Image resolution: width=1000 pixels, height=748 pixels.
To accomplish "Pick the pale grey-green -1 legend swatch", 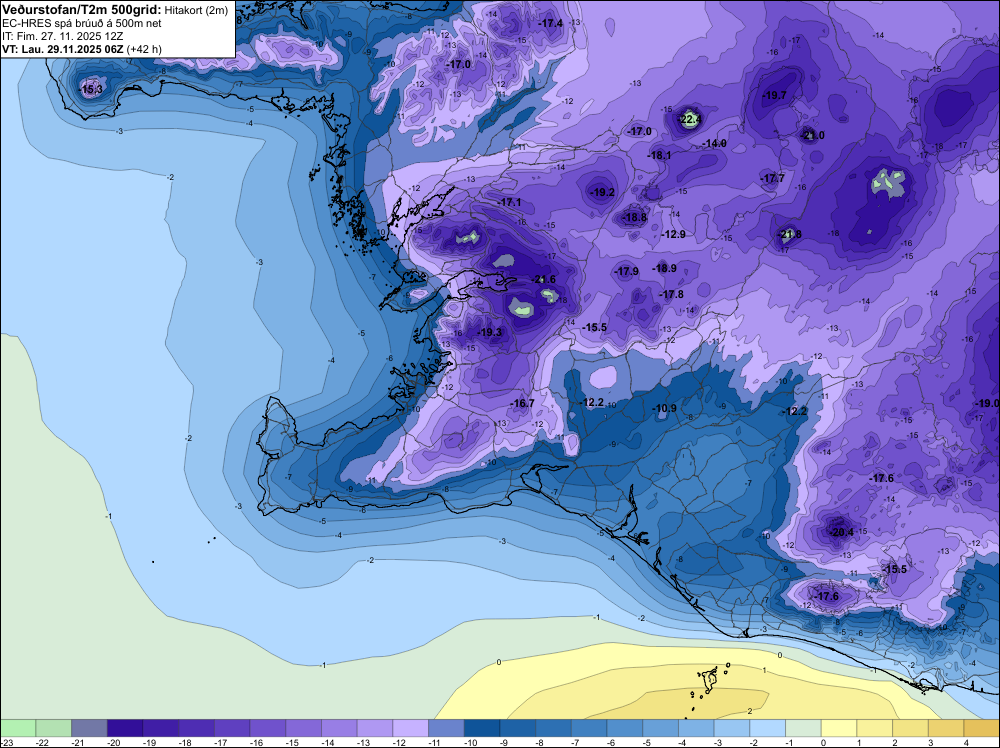I will point(804,728).
